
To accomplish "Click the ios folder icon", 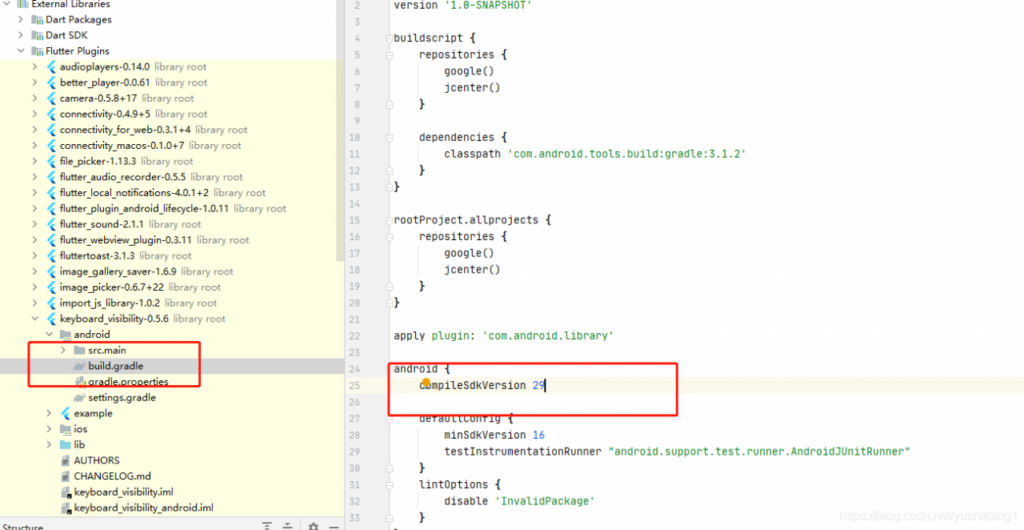I will click(65, 429).
